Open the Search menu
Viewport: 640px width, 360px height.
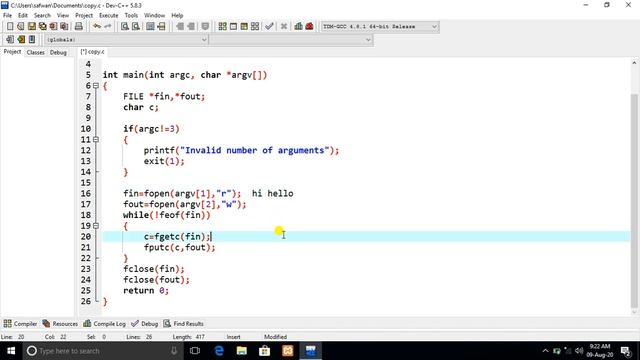coord(42,16)
